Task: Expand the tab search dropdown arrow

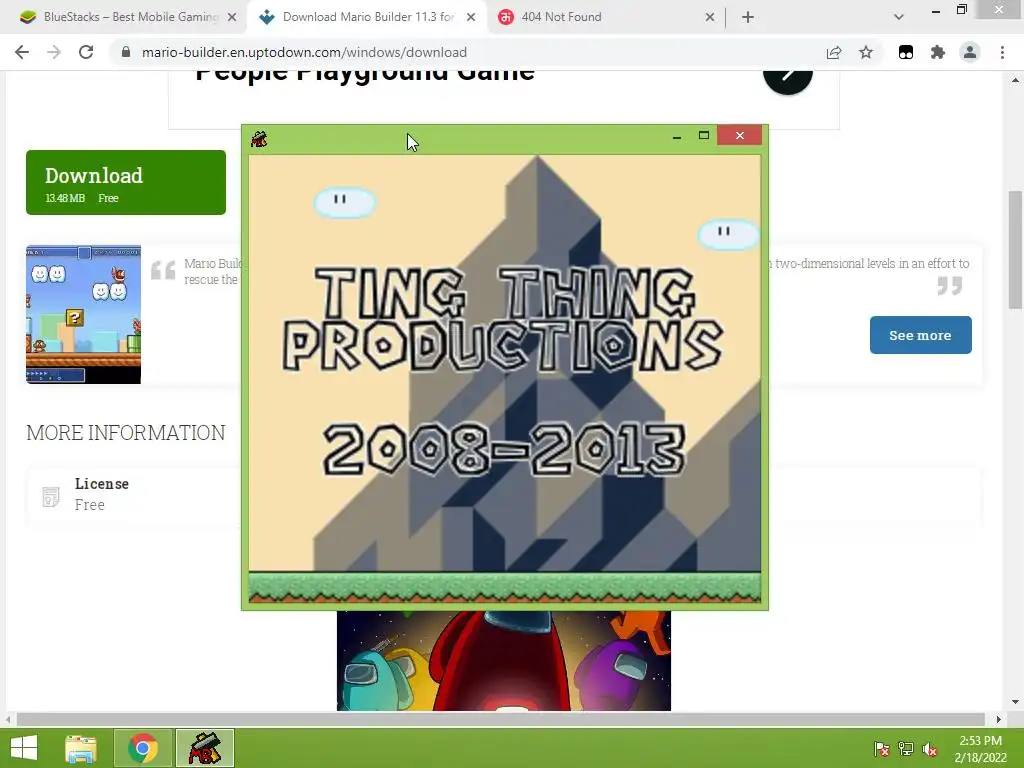Action: click(899, 17)
